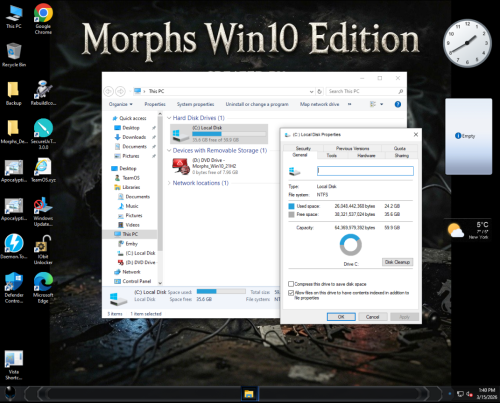
Task: Click the refresh icon beside address bar
Action: (x=319, y=91)
